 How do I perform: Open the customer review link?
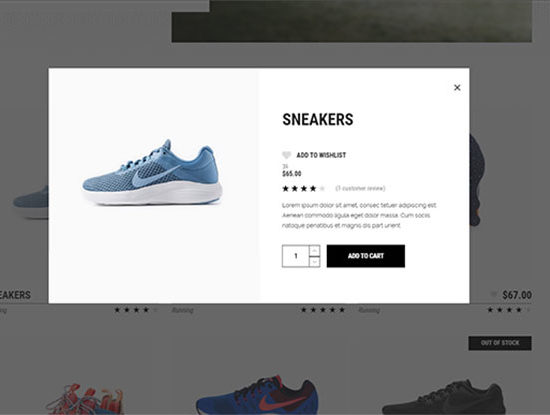(360, 188)
